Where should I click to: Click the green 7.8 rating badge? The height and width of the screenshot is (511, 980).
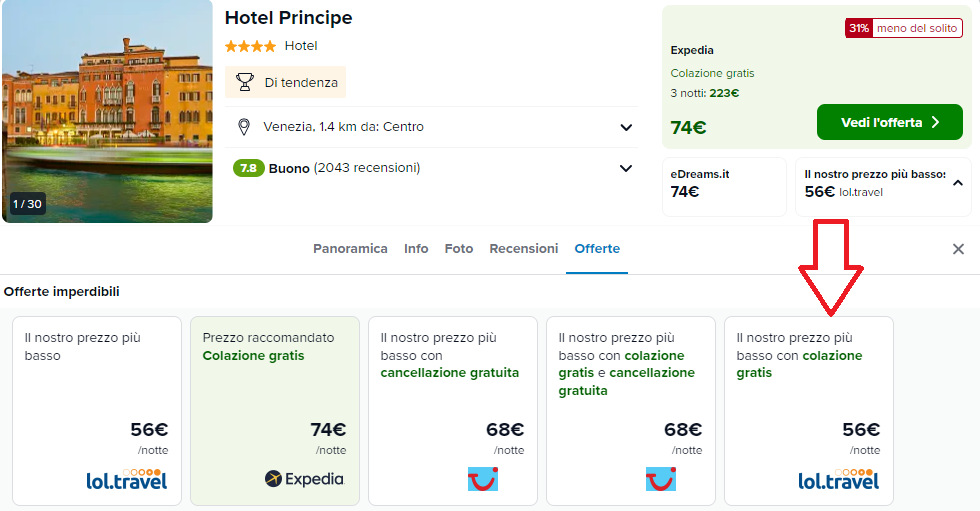(248, 168)
